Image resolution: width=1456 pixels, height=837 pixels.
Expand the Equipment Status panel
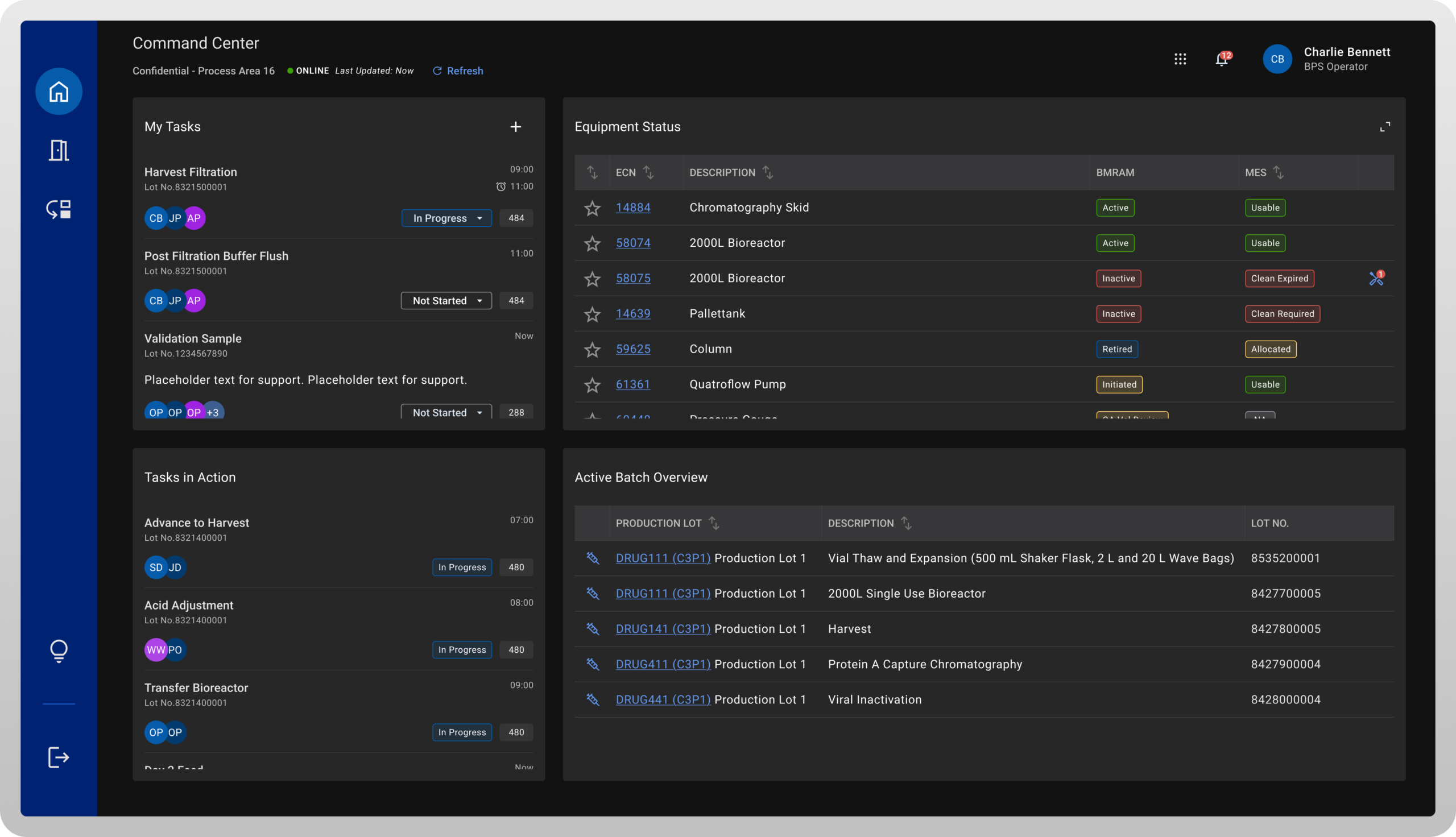pyautogui.click(x=1385, y=127)
